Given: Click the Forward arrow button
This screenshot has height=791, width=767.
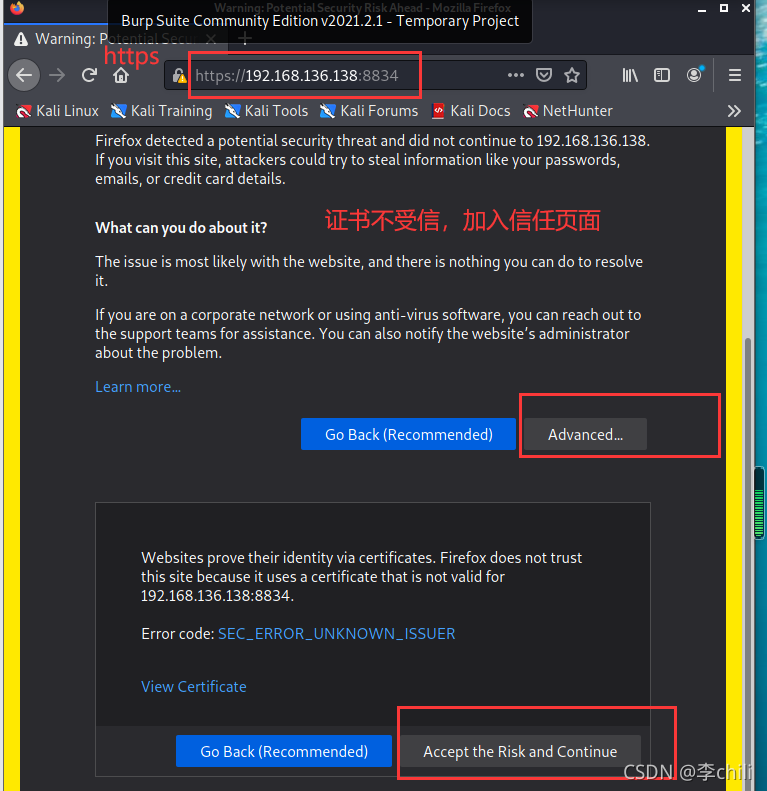Looking at the screenshot, I should (57, 76).
